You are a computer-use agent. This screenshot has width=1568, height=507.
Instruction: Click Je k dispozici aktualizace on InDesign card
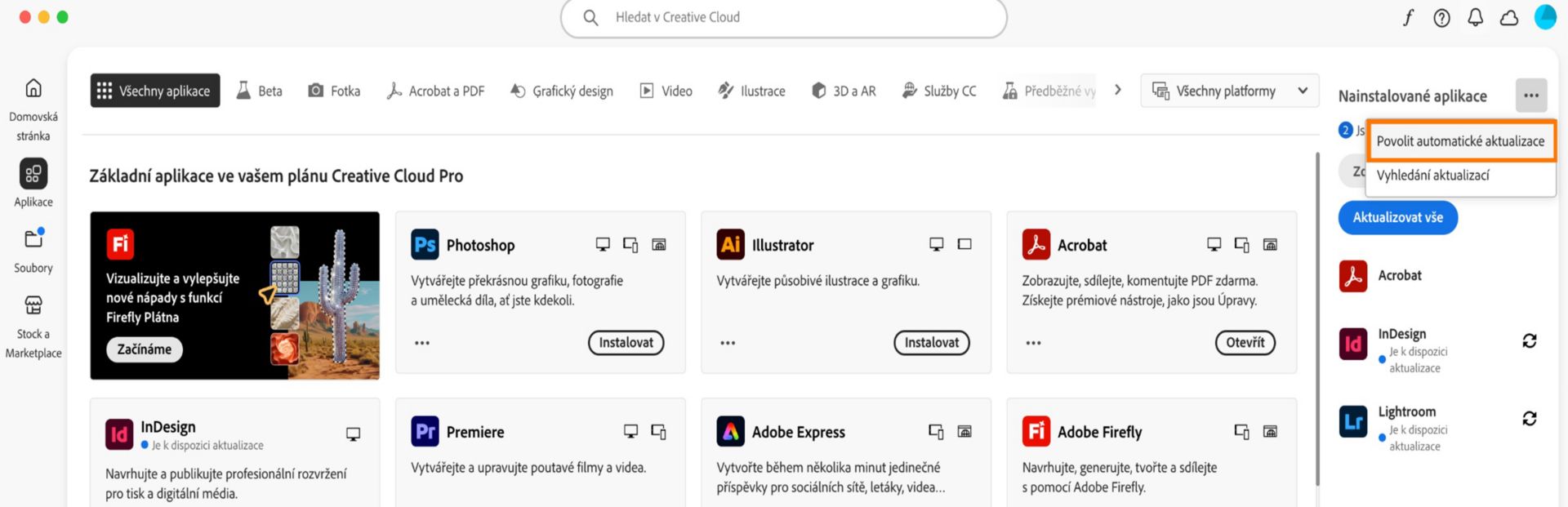(x=207, y=446)
